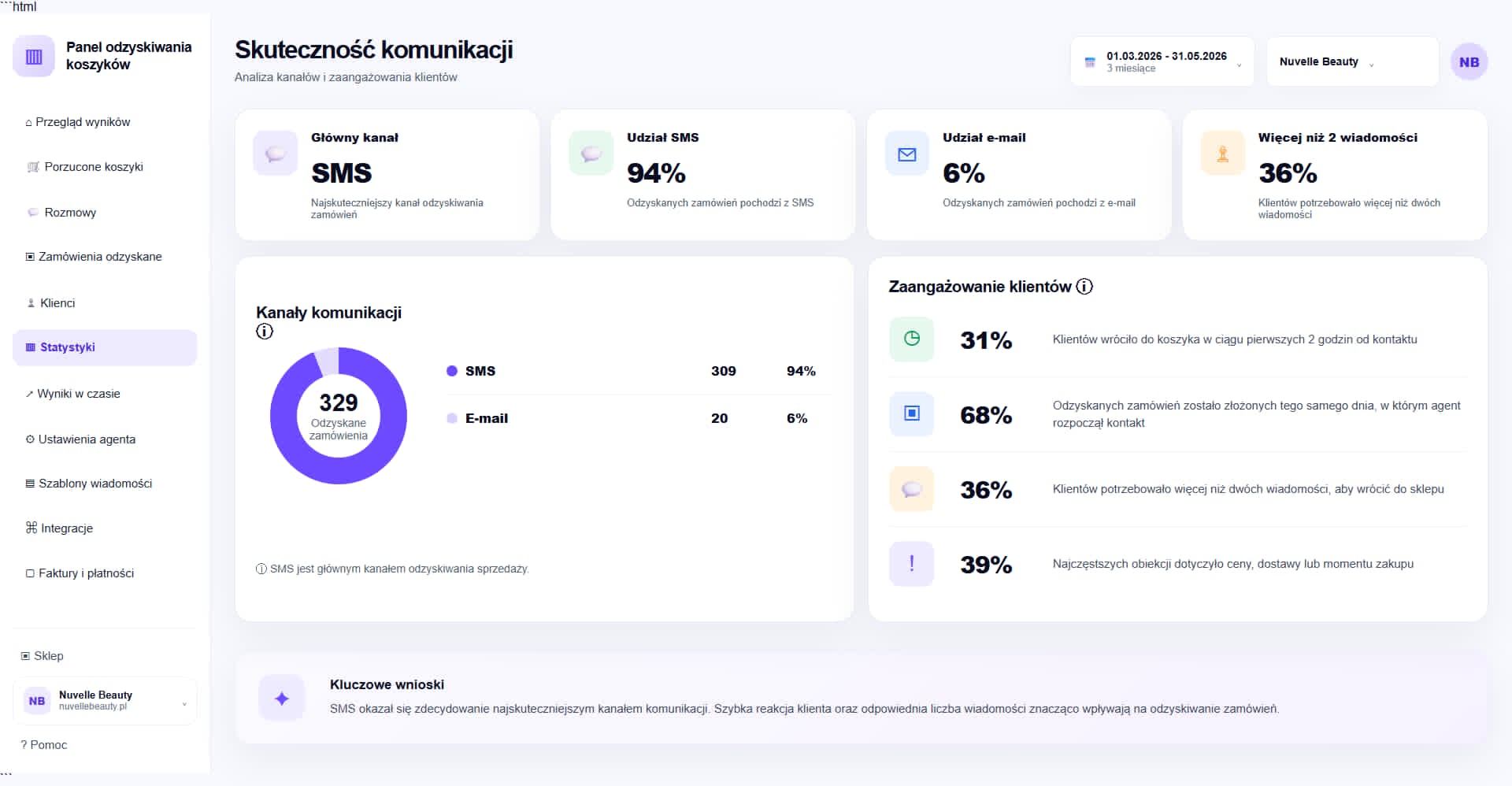
Task: Open the Klienci page
Action: tap(105, 303)
